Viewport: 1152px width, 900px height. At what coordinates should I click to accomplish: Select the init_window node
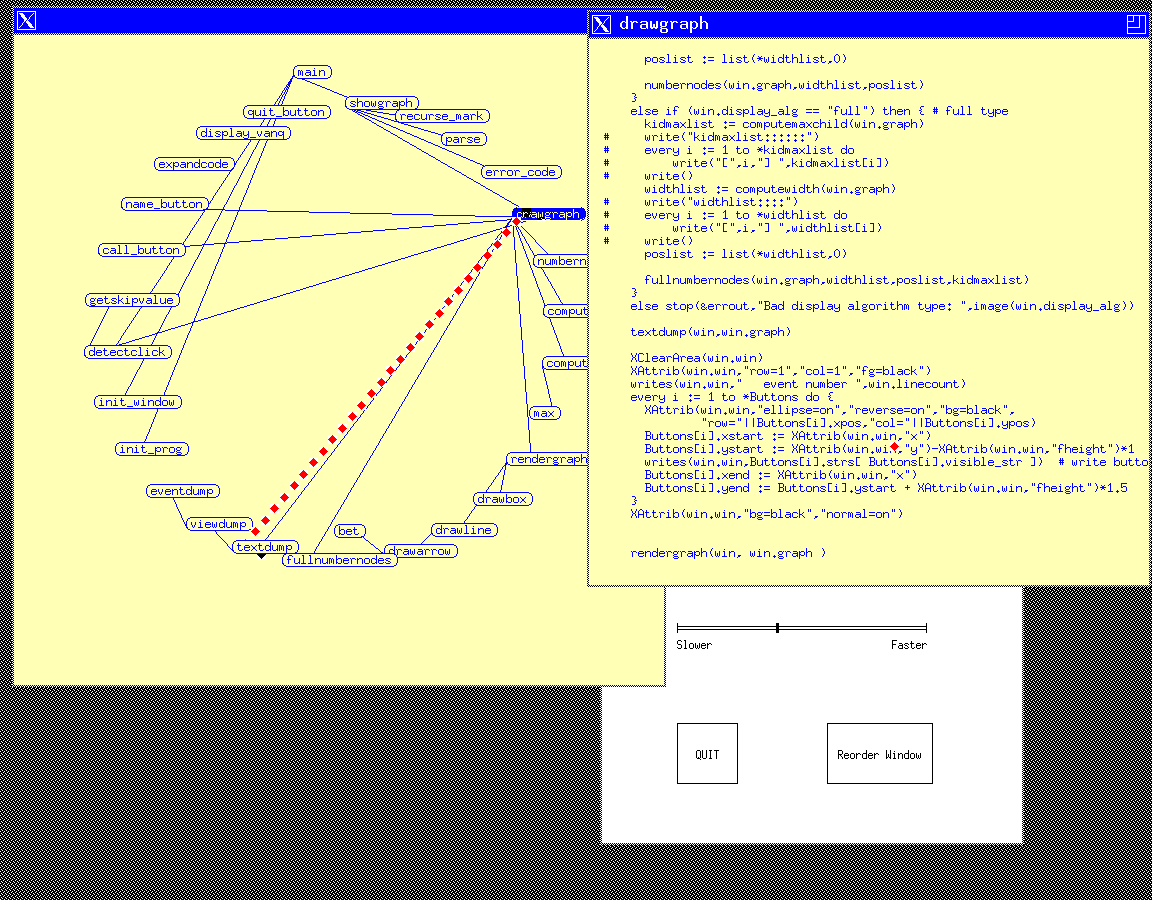[137, 402]
